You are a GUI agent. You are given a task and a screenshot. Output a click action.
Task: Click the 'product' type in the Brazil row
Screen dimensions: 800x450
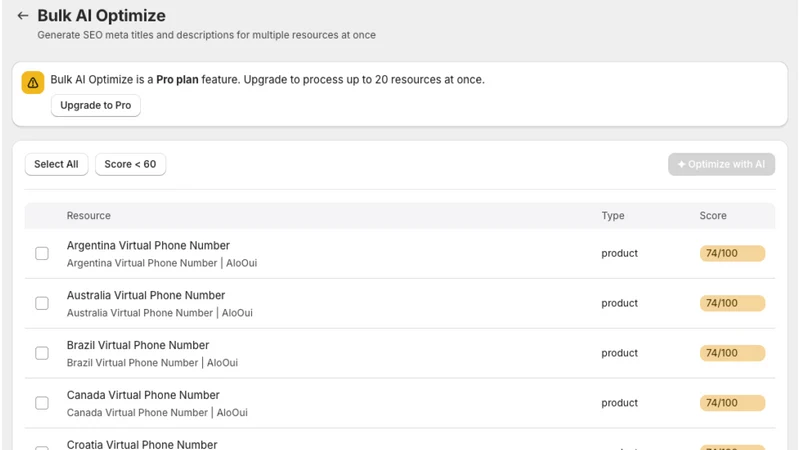pos(619,353)
